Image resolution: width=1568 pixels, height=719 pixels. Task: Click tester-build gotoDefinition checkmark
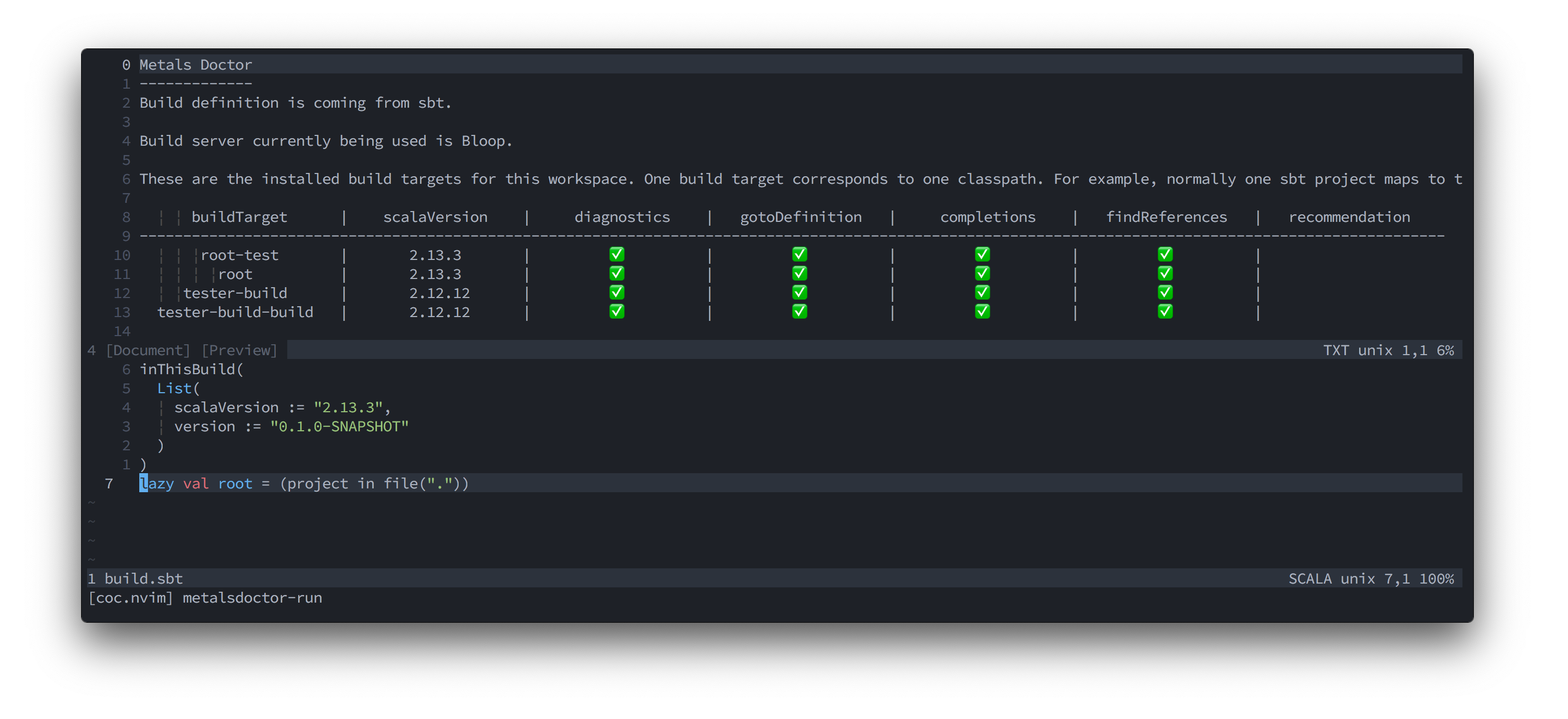coord(799,292)
